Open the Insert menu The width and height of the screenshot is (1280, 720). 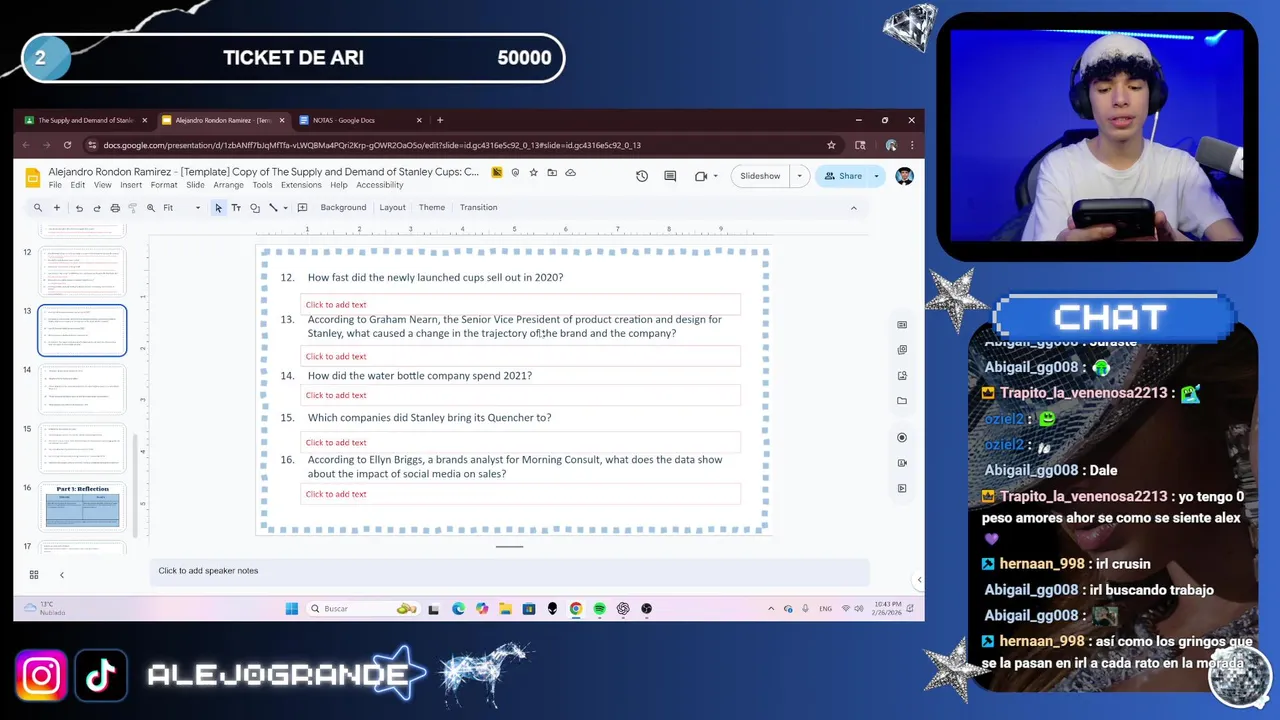coord(131,185)
